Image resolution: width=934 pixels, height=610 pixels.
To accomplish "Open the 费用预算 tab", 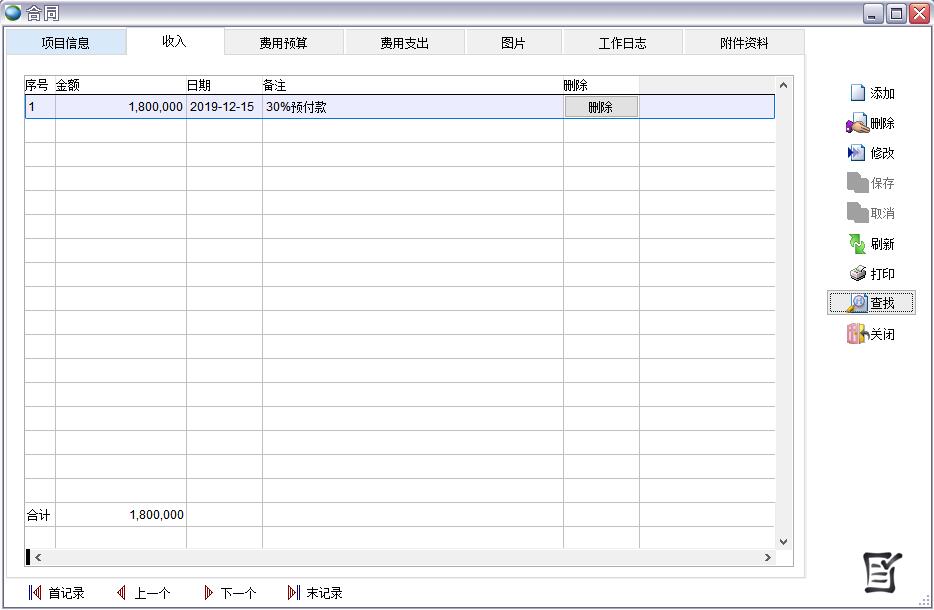I will 284,43.
